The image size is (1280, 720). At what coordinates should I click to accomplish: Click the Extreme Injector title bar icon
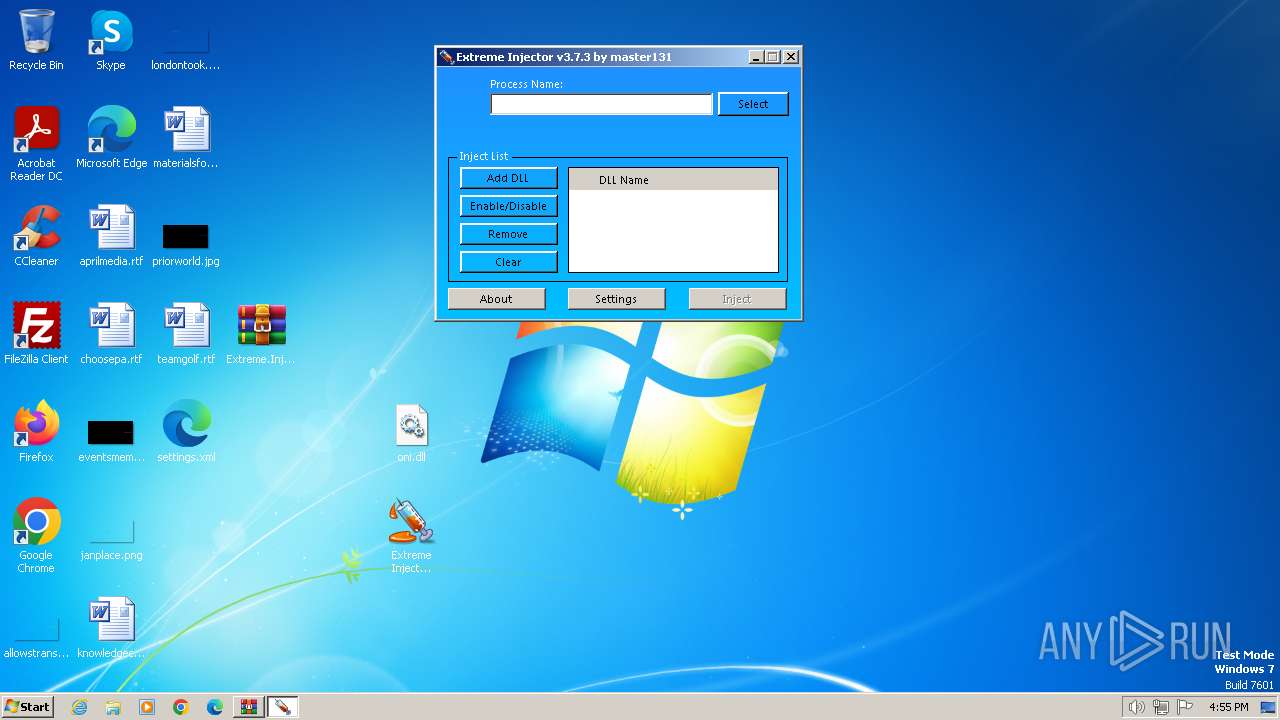point(447,57)
